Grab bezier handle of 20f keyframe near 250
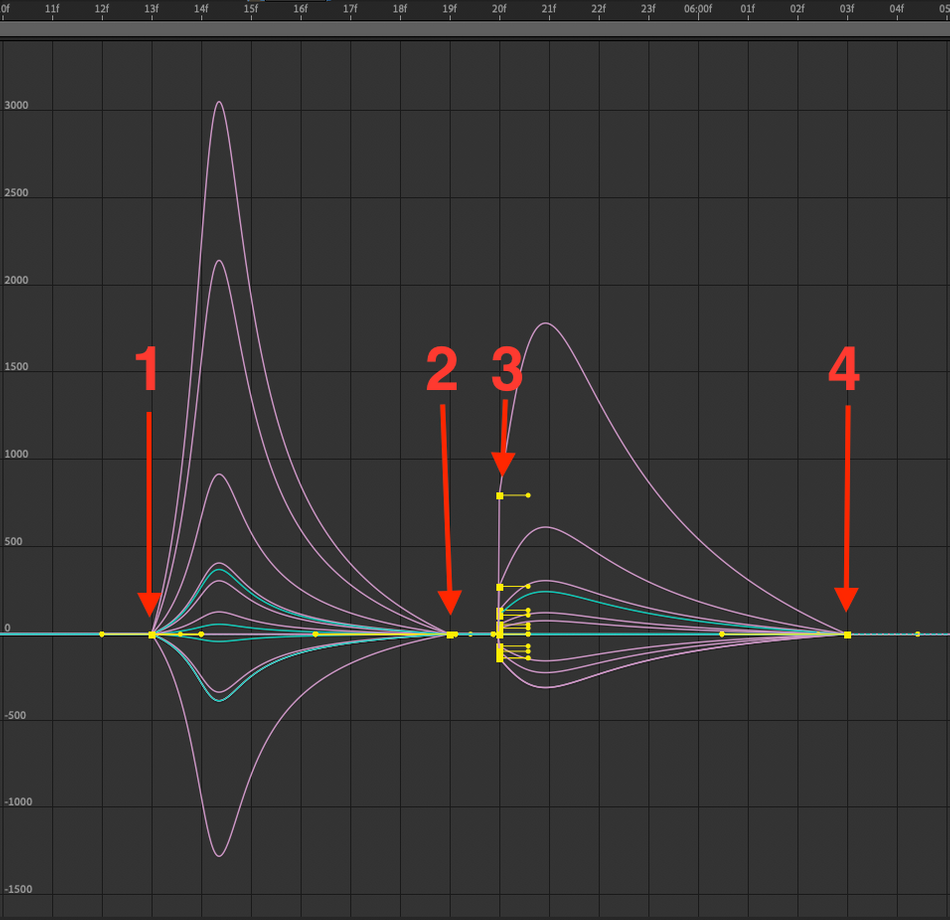The width and height of the screenshot is (950, 920). [x=528, y=587]
